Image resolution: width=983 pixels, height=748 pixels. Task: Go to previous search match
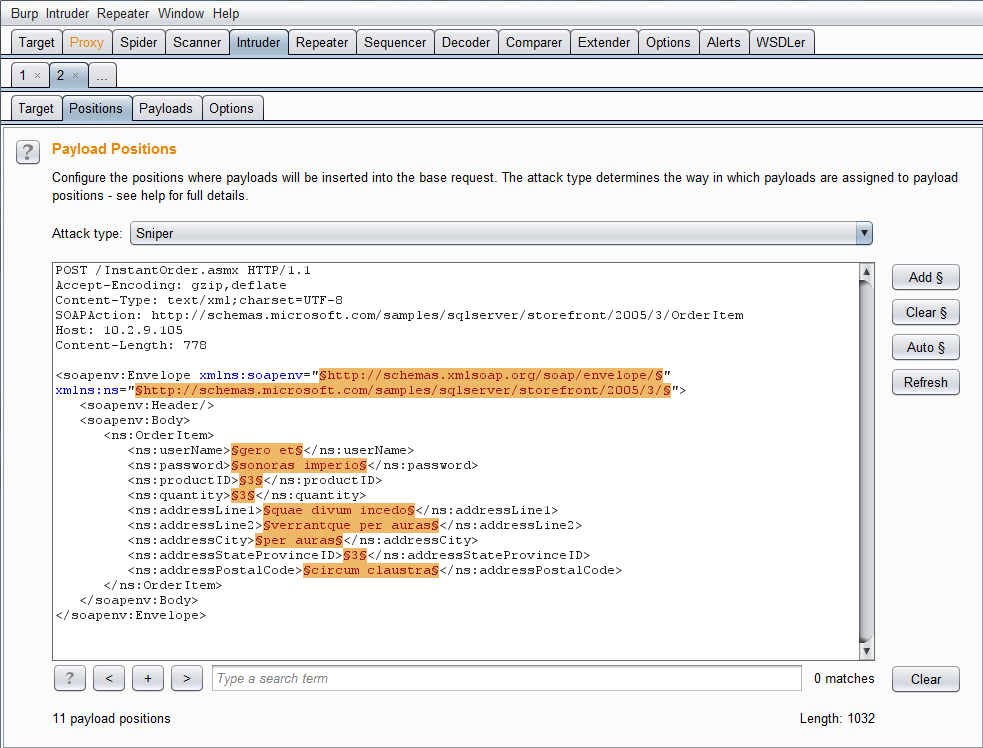click(x=109, y=678)
